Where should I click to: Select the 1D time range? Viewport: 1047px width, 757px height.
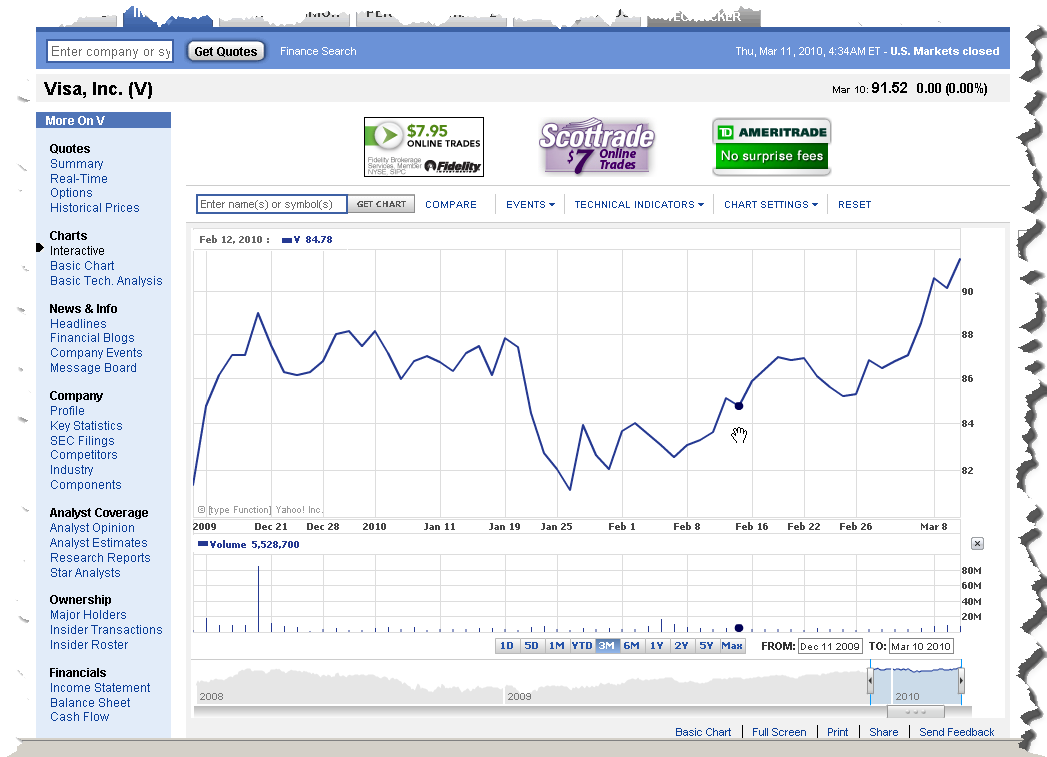(x=507, y=646)
